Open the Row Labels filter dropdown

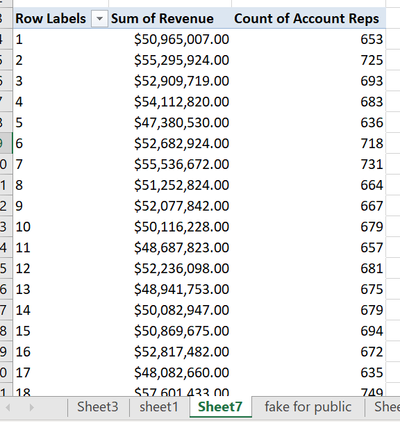coord(99,19)
